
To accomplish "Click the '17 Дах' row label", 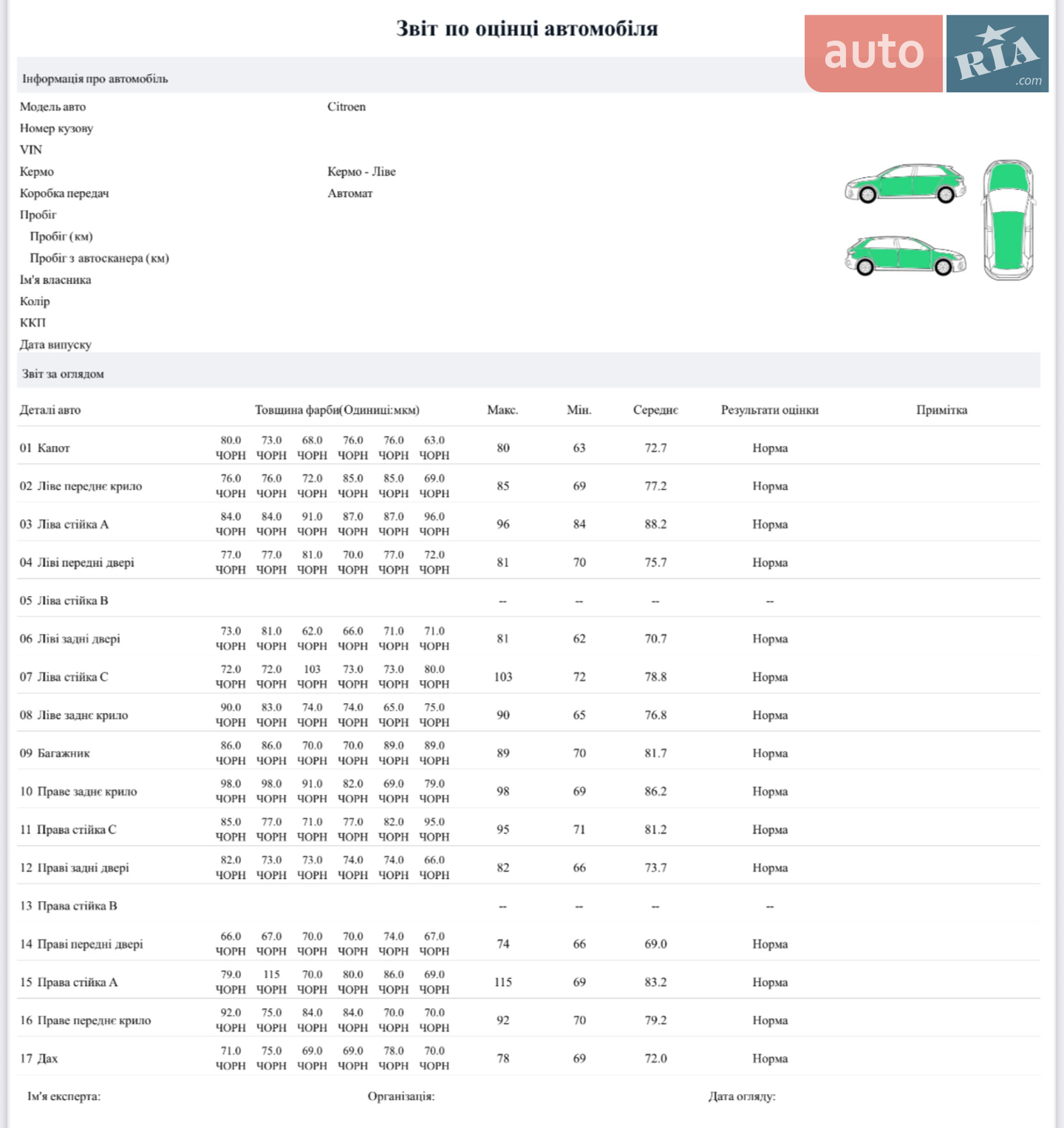I will click(38, 1059).
